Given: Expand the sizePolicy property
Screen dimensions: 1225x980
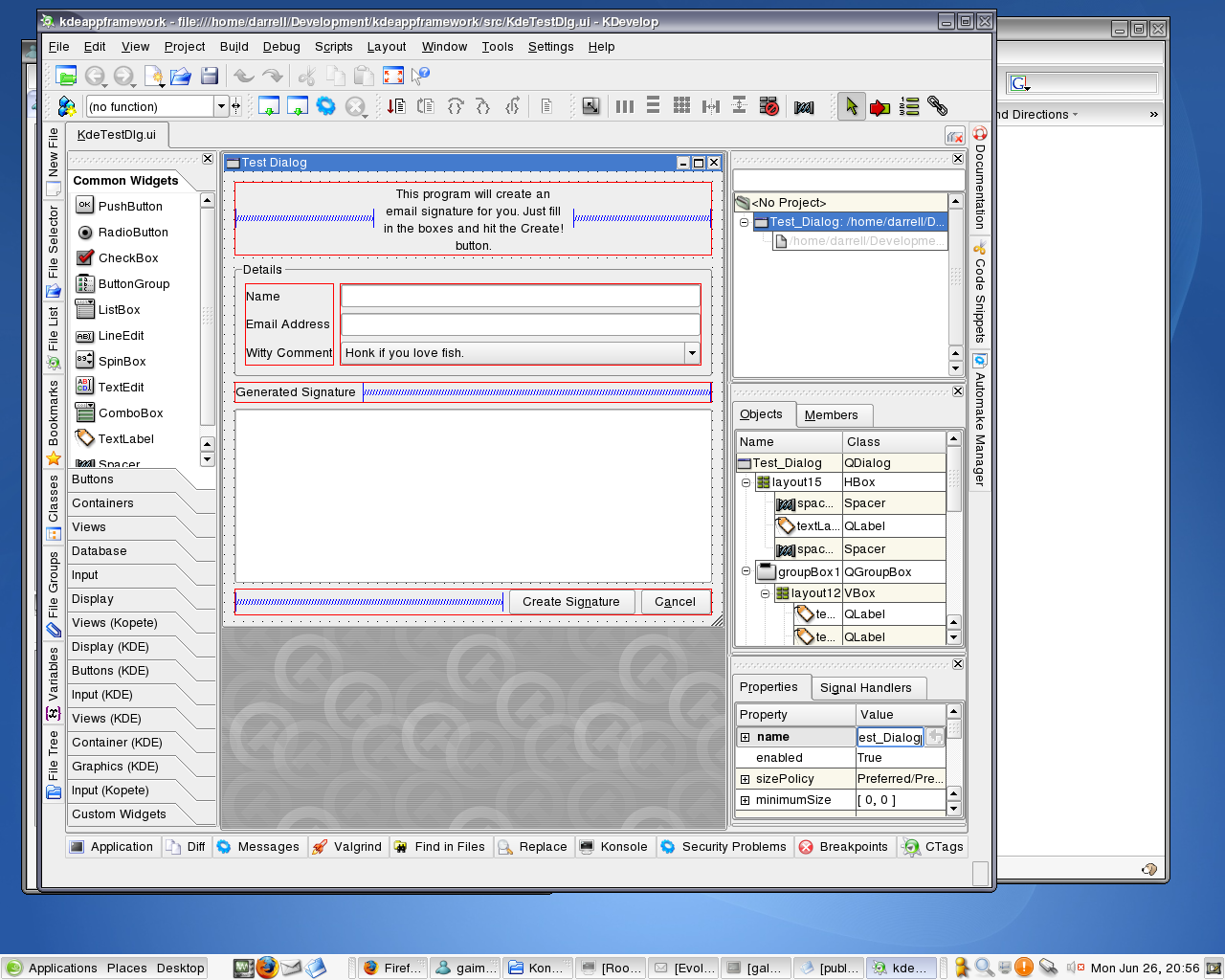Looking at the screenshot, I should click(745, 779).
